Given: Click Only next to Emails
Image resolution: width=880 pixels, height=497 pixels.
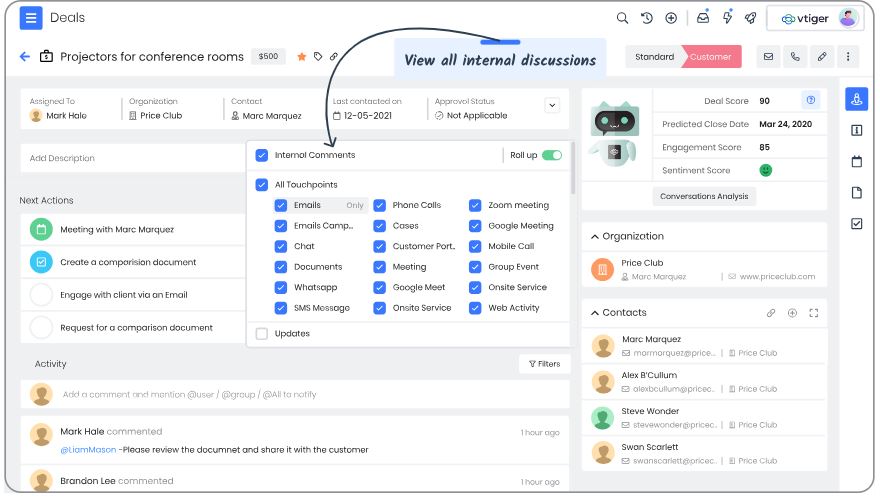Looking at the screenshot, I should tap(355, 205).
